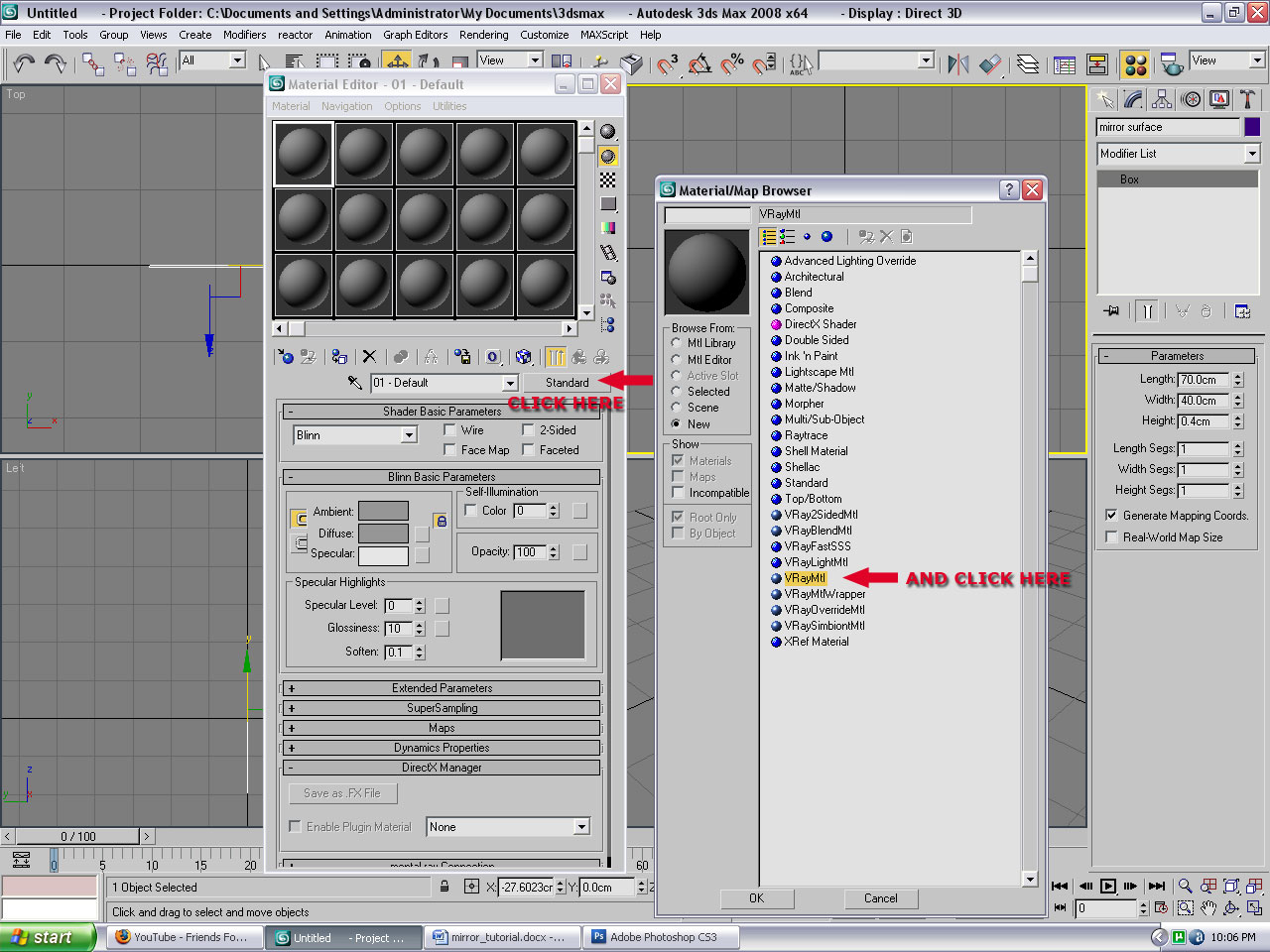Toggle the Angle Snap icon
The height and width of the screenshot is (952, 1270).
click(699, 64)
